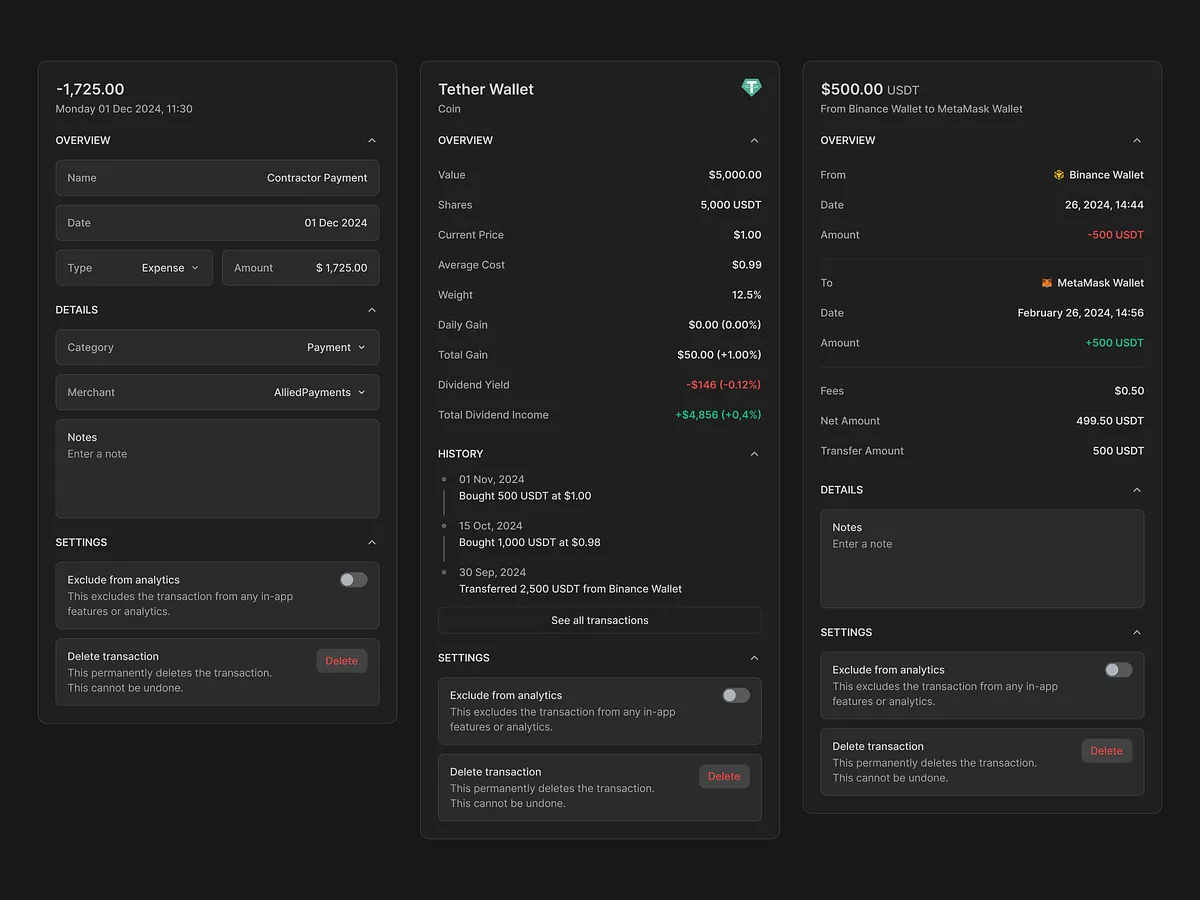The height and width of the screenshot is (900, 1200).
Task: Click Delete in the Tether Wallet settings
Action: (724, 776)
